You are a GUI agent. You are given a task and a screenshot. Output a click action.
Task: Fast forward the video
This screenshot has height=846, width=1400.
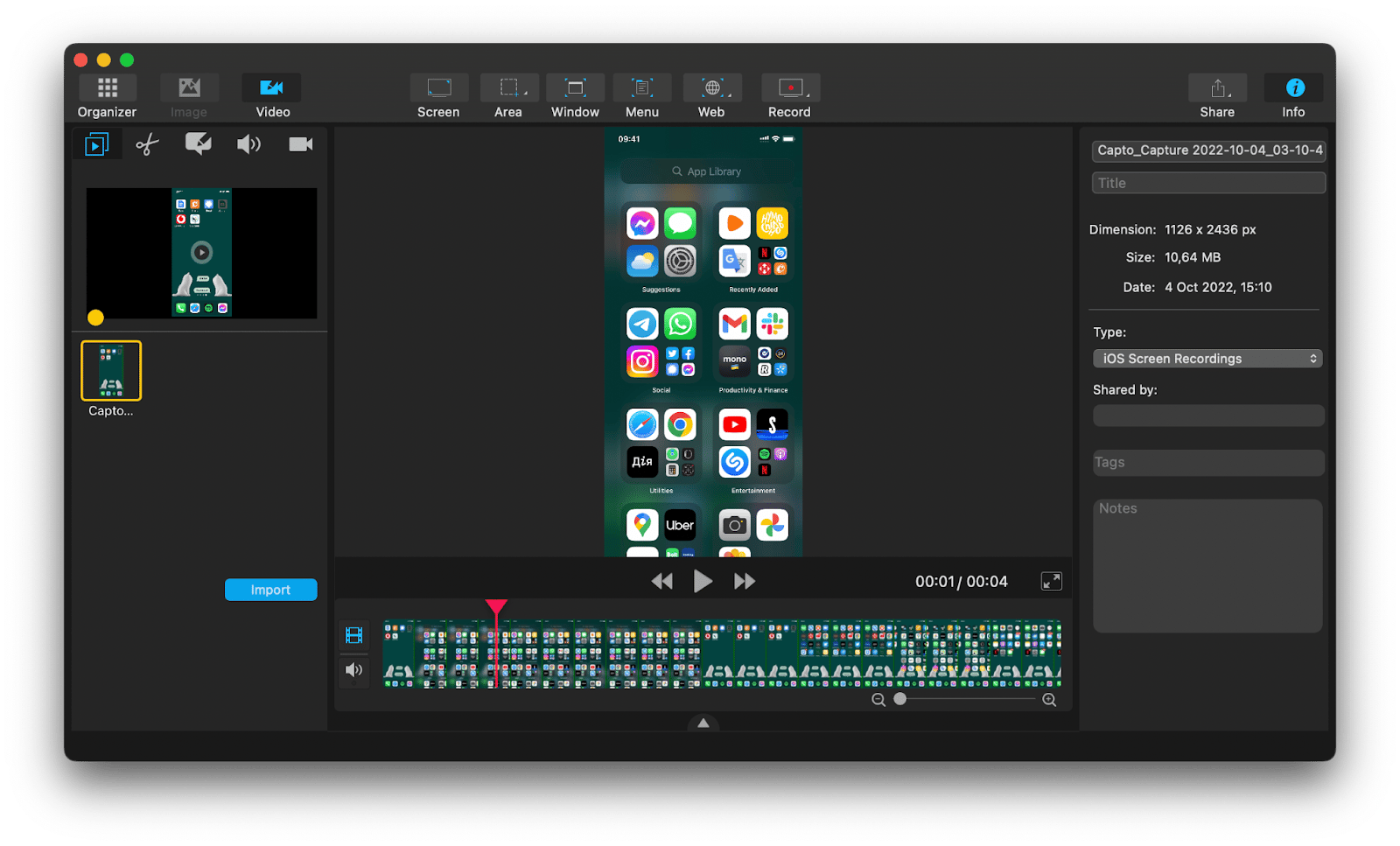[744, 582]
